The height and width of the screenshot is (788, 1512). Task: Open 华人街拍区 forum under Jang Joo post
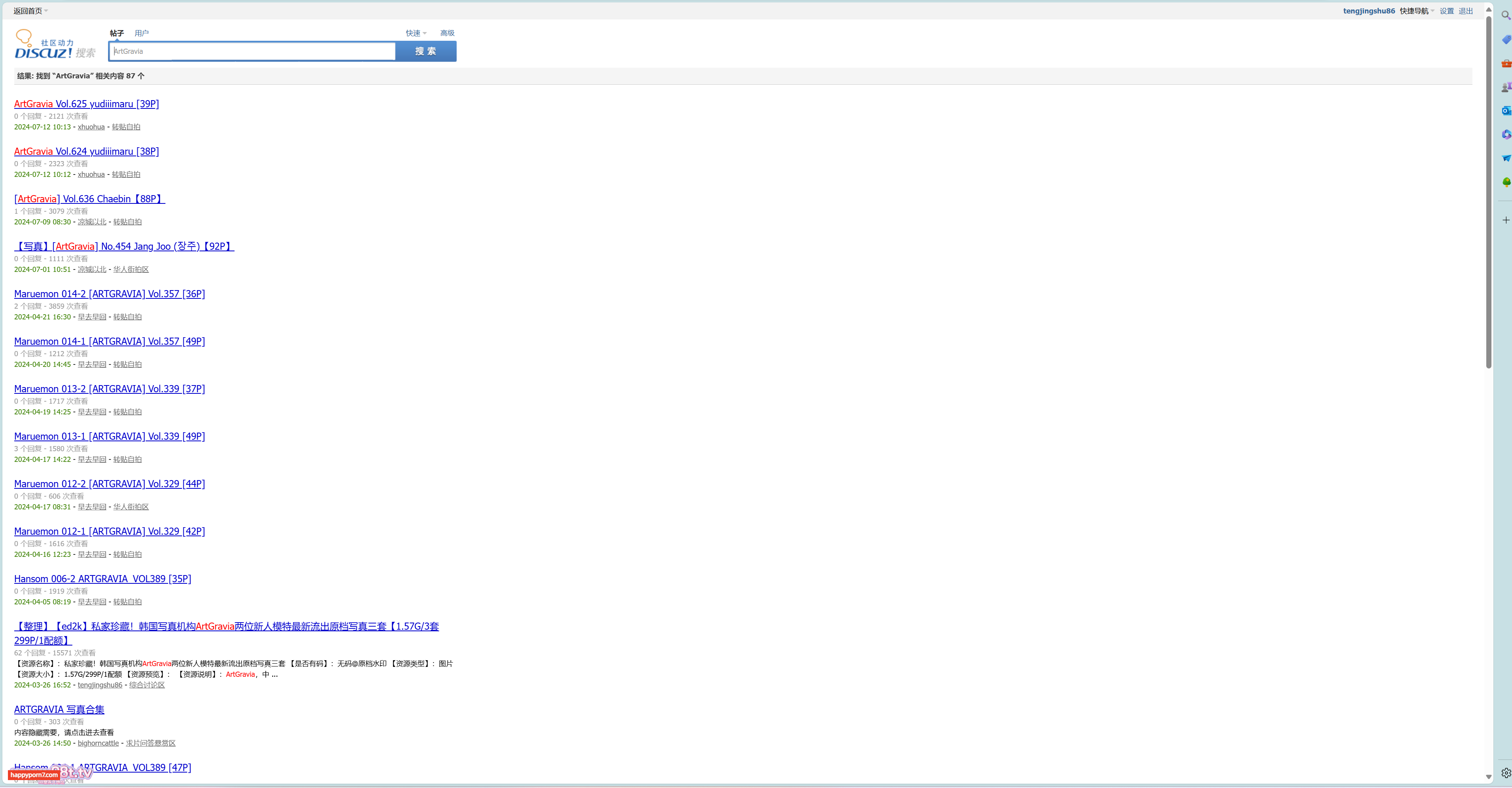click(131, 270)
